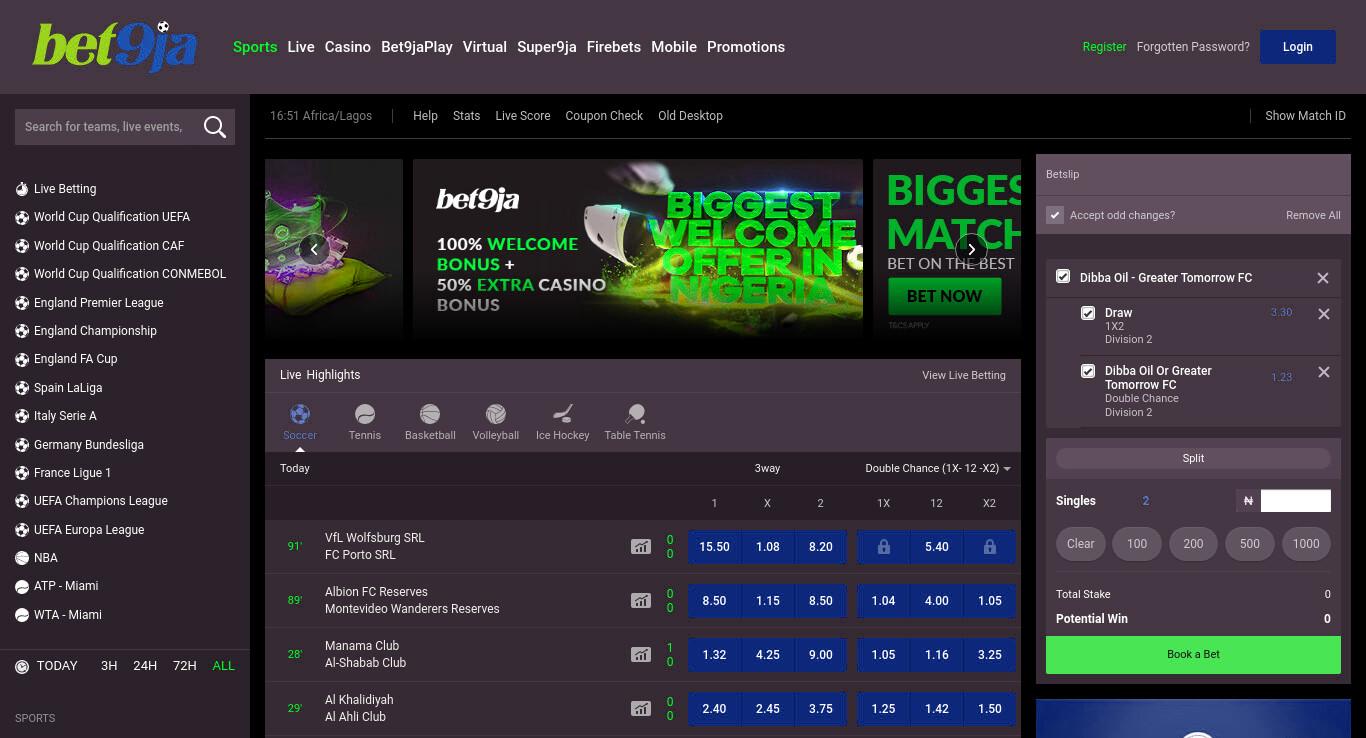Click Show Match ID
The height and width of the screenshot is (738, 1366).
click(1305, 116)
